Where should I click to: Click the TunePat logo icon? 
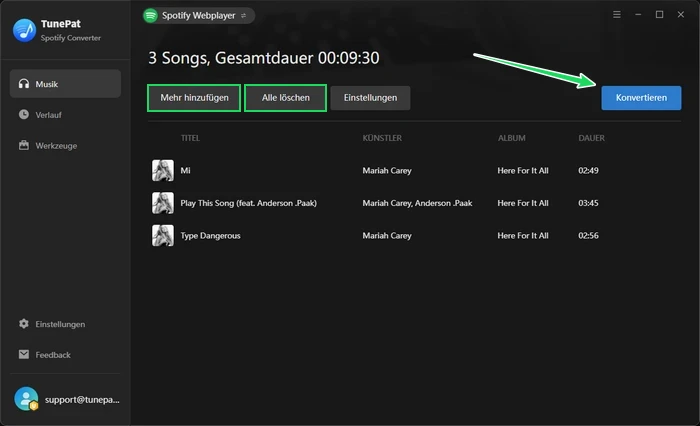pos(25,30)
